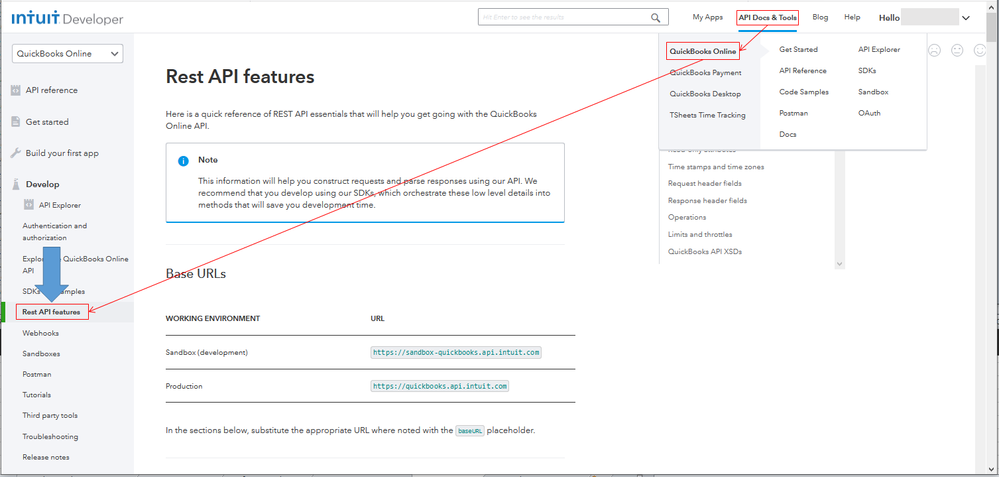Click the search magnifier icon
The image size is (999, 477).
pos(655,17)
